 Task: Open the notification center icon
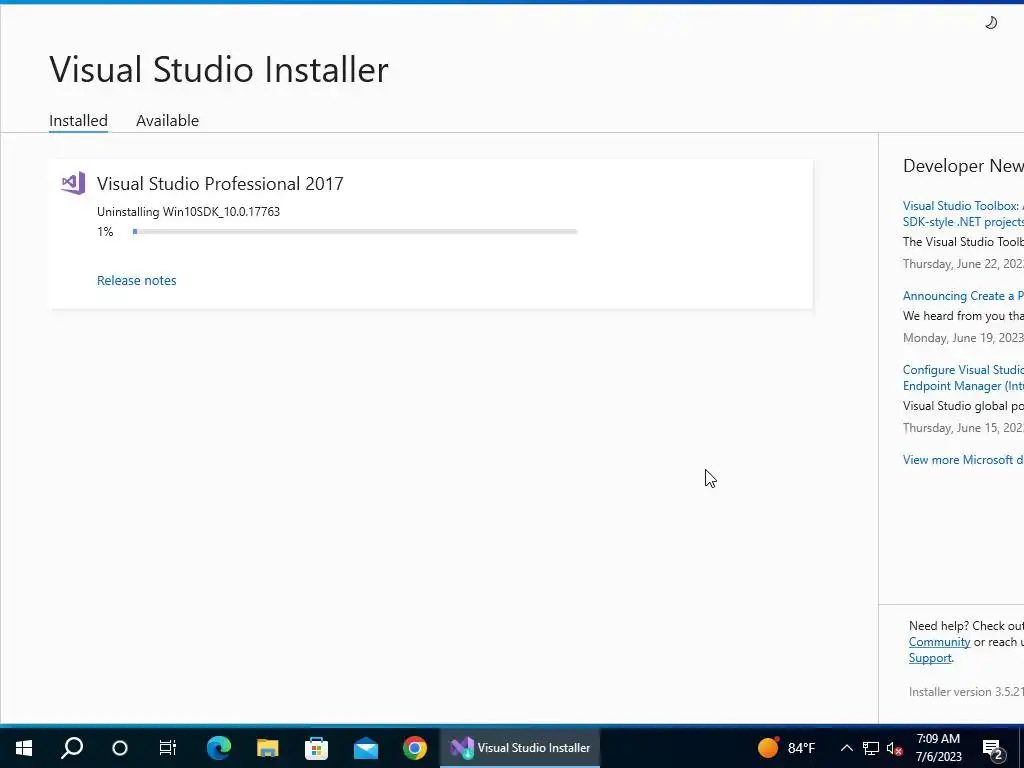tap(993, 749)
